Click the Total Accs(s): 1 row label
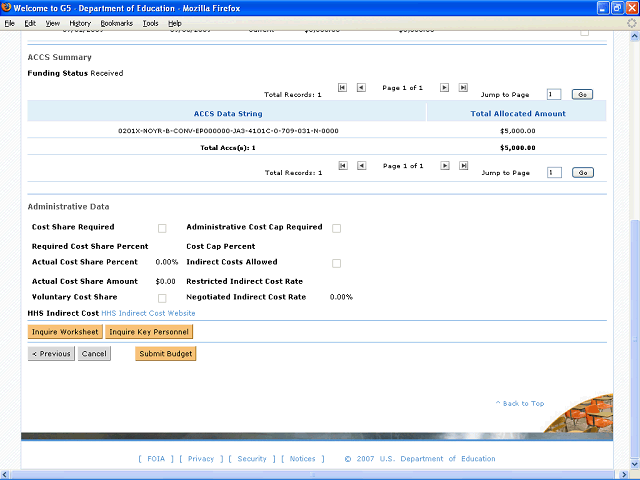This screenshot has height=480, width=640. [228, 148]
